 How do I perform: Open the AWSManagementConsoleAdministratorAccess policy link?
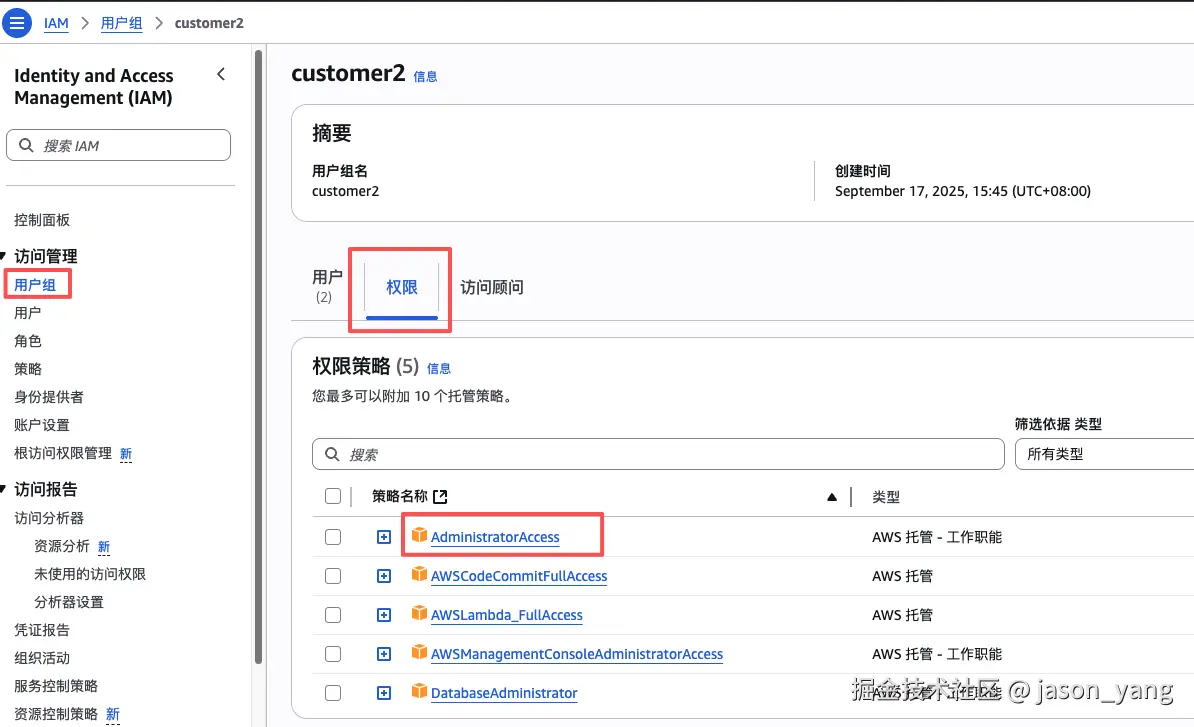(x=577, y=654)
